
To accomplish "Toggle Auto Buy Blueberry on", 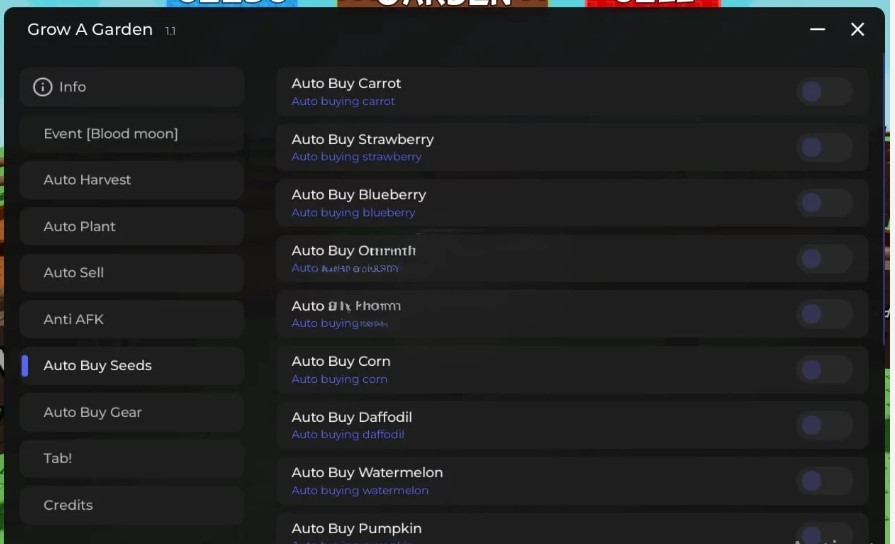I will [824, 203].
